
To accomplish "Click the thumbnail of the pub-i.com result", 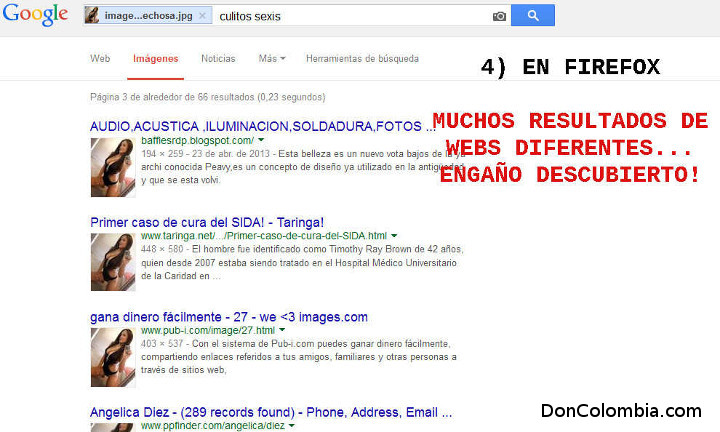I will [113, 357].
